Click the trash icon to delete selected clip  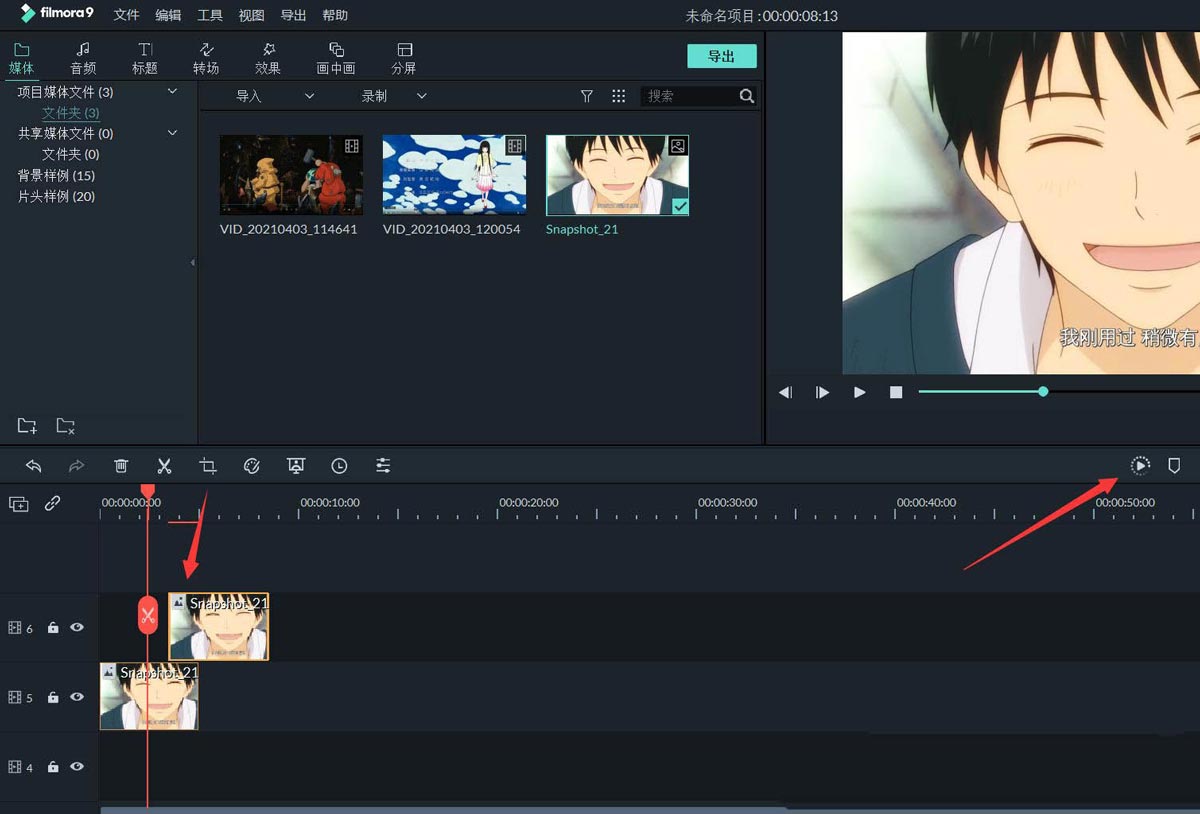121,465
